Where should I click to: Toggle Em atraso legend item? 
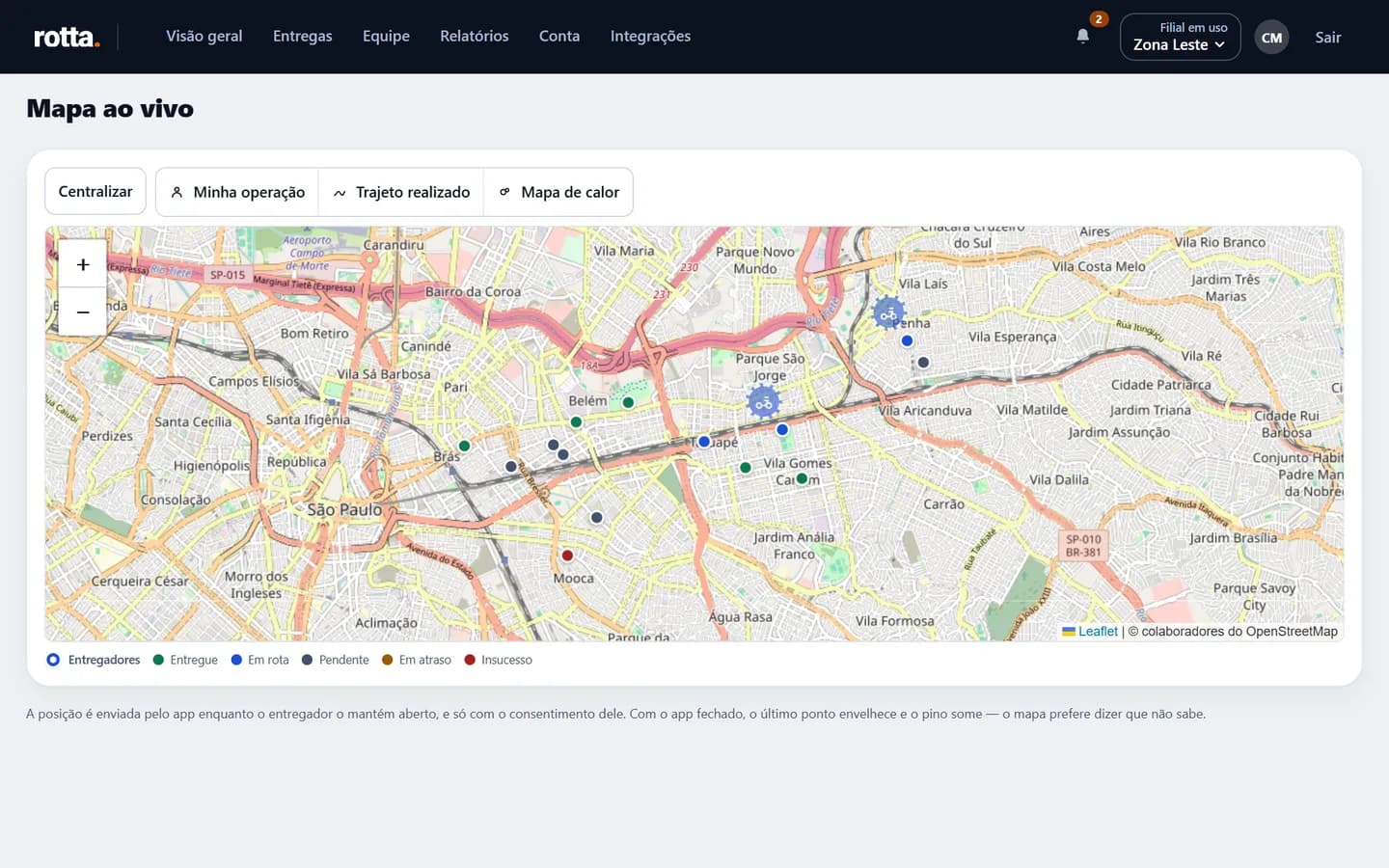click(417, 660)
